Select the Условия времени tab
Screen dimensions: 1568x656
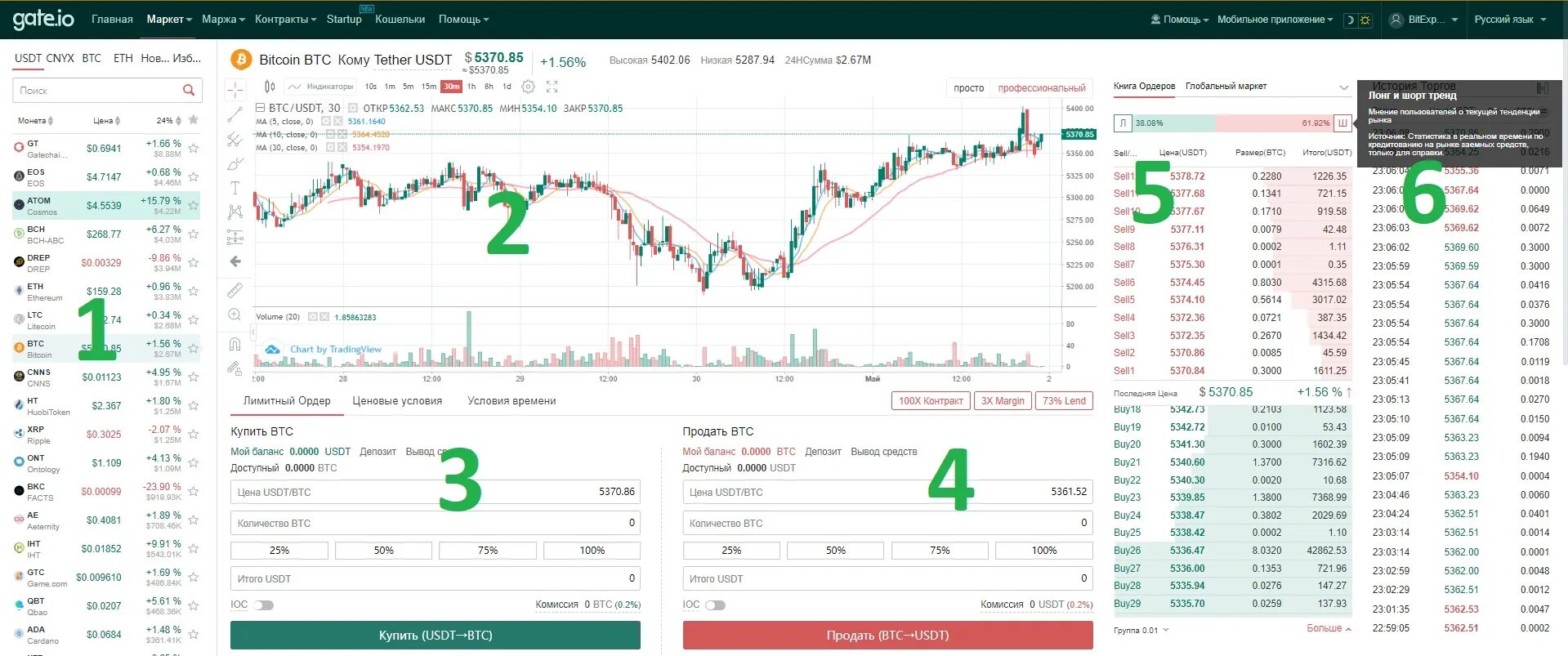pyautogui.click(x=511, y=401)
